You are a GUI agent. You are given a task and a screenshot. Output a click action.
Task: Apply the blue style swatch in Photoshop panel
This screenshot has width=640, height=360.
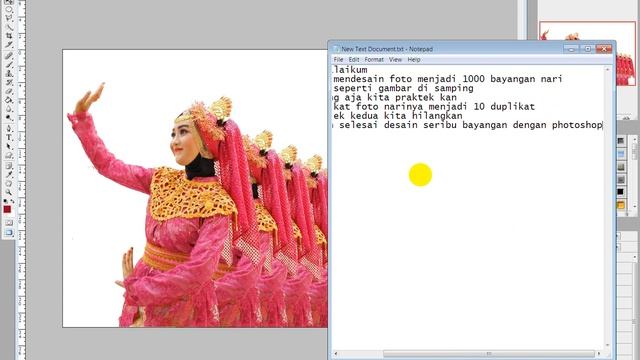(x=621, y=154)
